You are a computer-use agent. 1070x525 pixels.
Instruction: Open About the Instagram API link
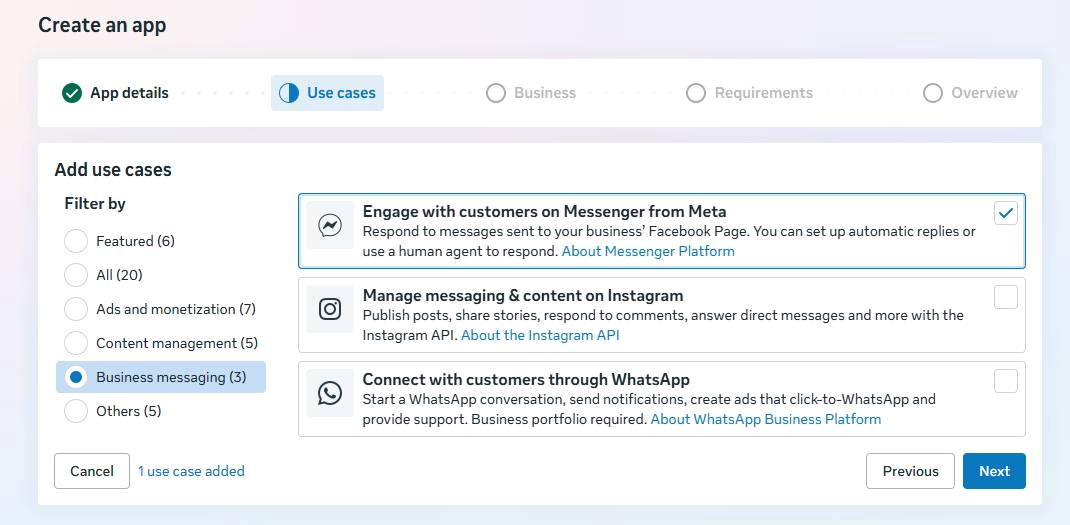(540, 335)
